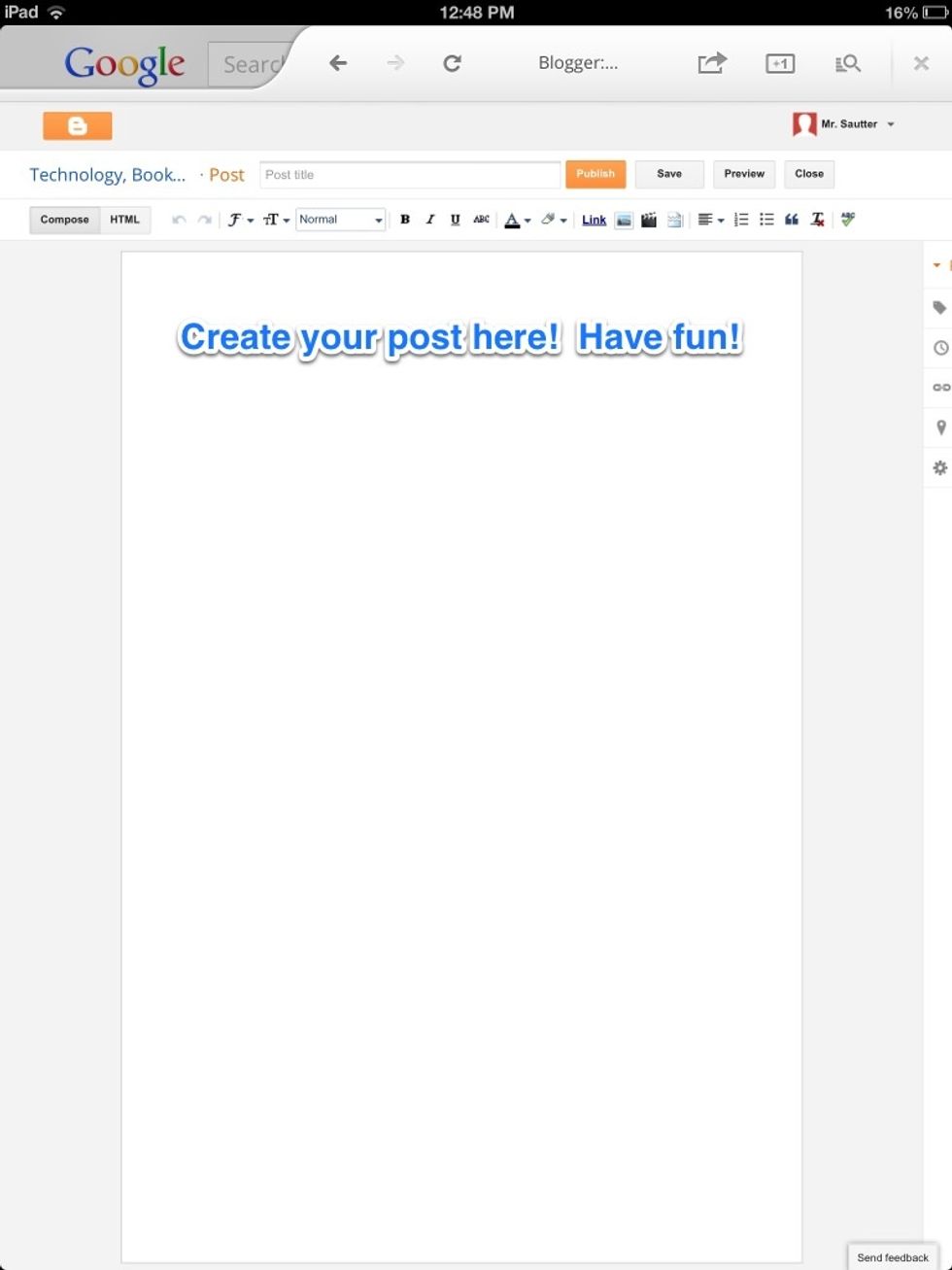This screenshot has width=952, height=1270.
Task: Remove formatting with the crossed T icon
Action: coord(818,220)
